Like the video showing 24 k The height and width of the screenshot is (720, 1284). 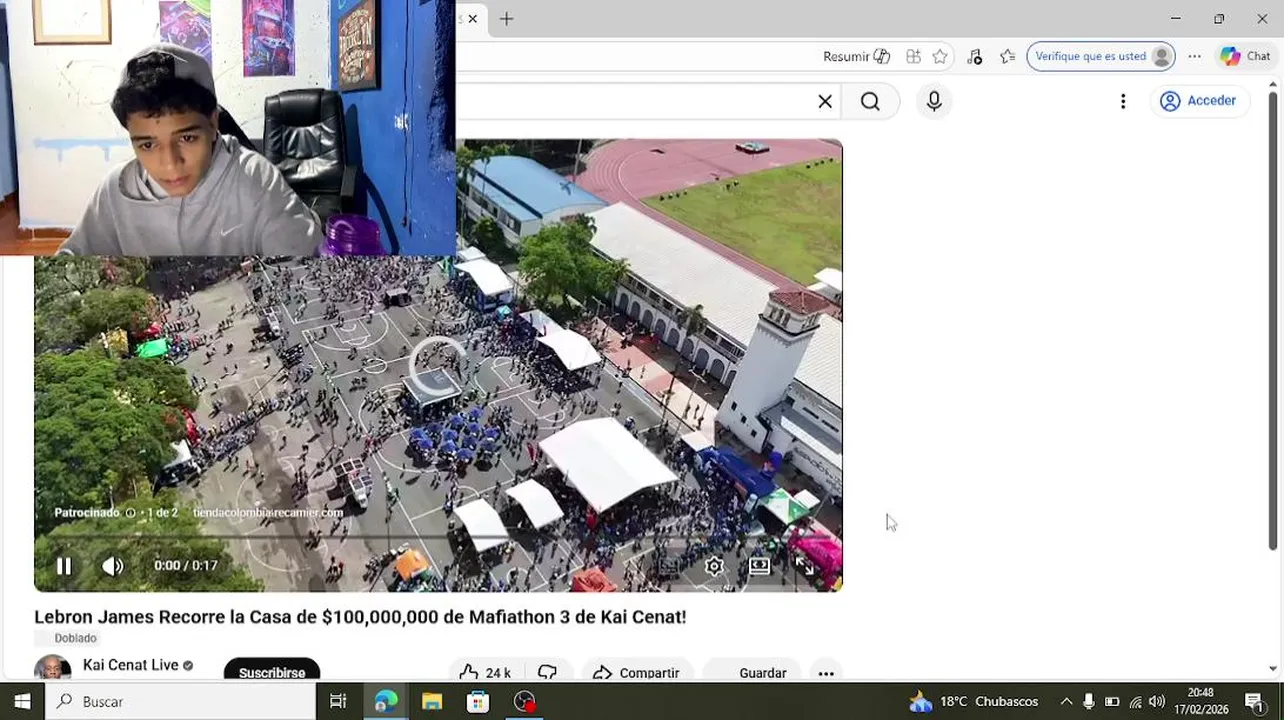(486, 672)
